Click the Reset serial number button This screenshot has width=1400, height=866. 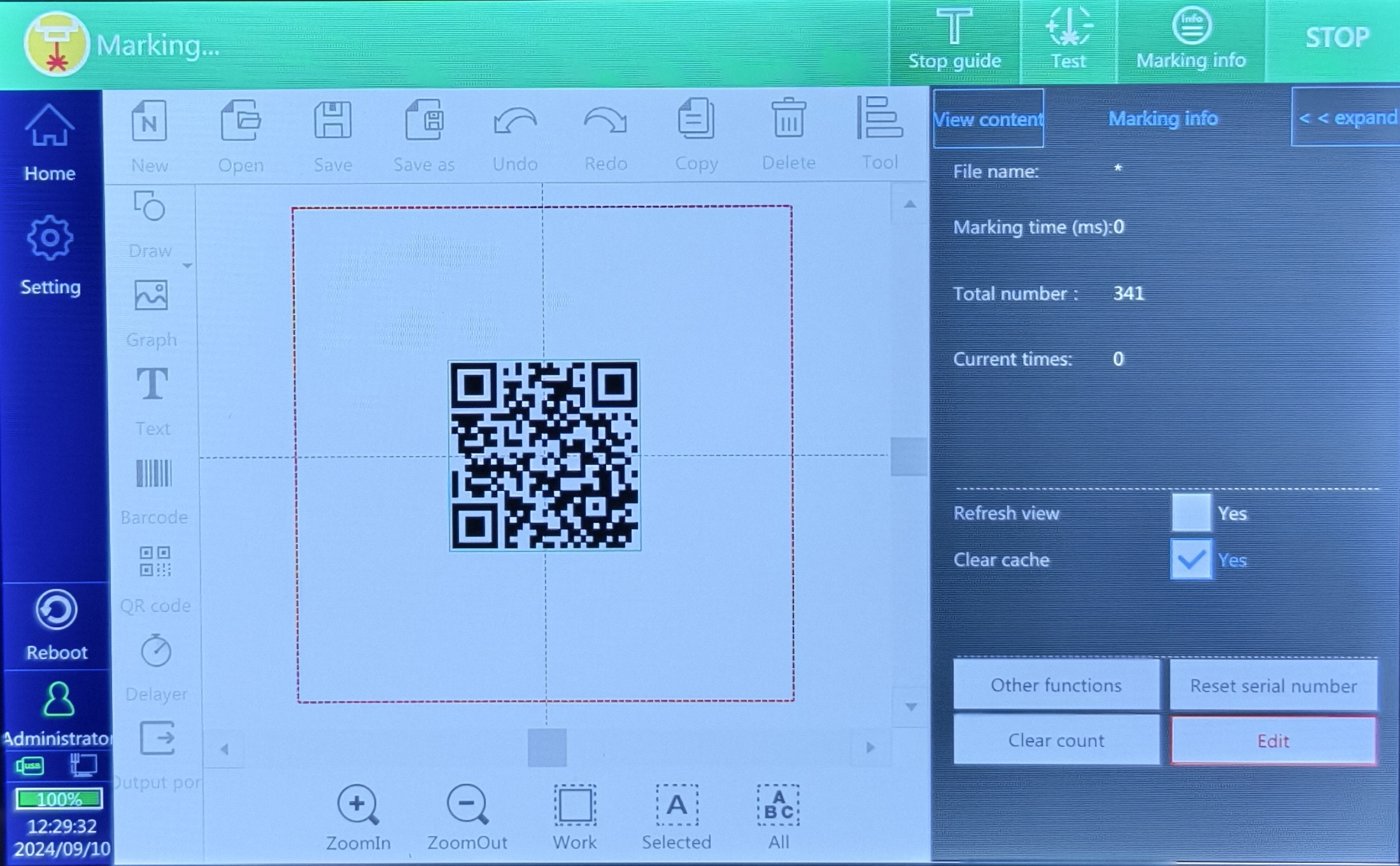(1274, 686)
